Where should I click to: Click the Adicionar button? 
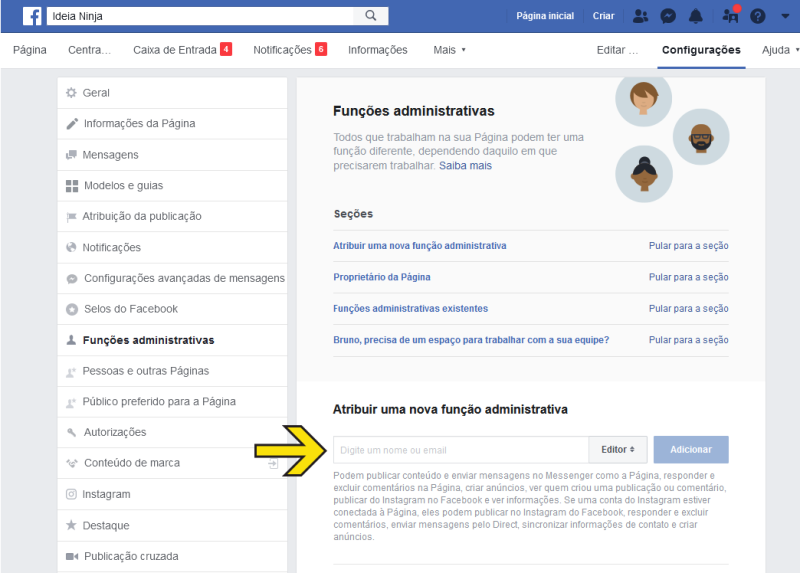tap(691, 450)
